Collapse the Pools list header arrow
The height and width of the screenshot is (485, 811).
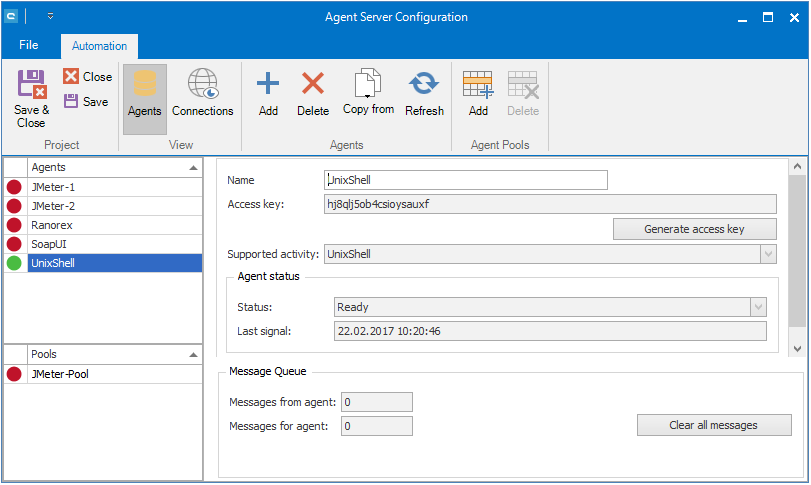[192, 354]
